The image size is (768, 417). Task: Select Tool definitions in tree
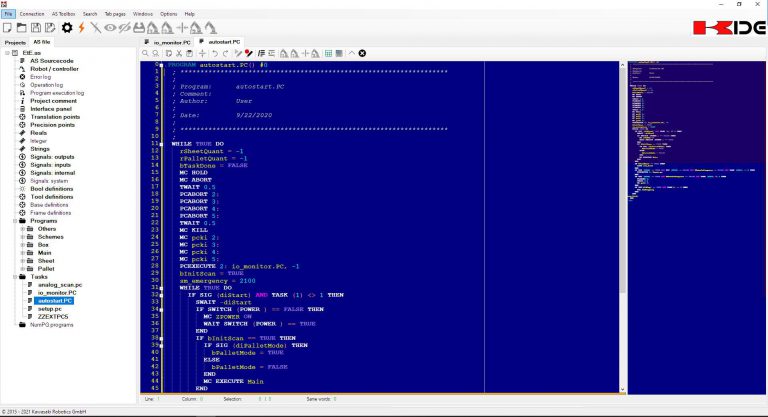pyautogui.click(x=51, y=197)
